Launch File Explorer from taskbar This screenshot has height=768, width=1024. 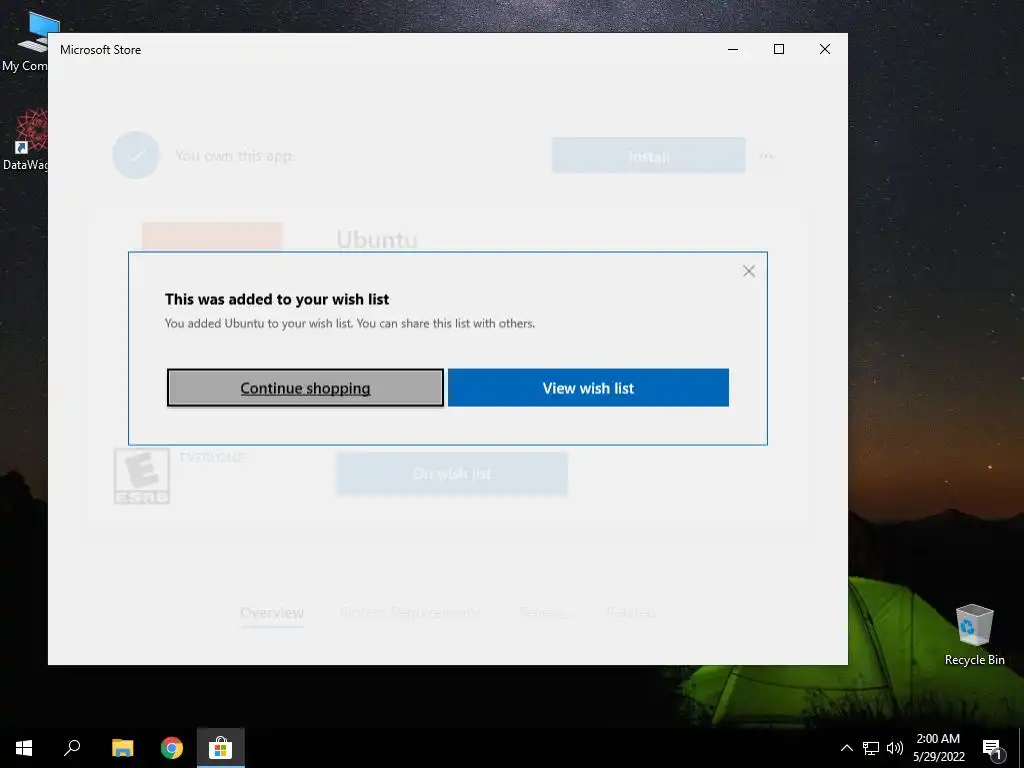coord(122,748)
